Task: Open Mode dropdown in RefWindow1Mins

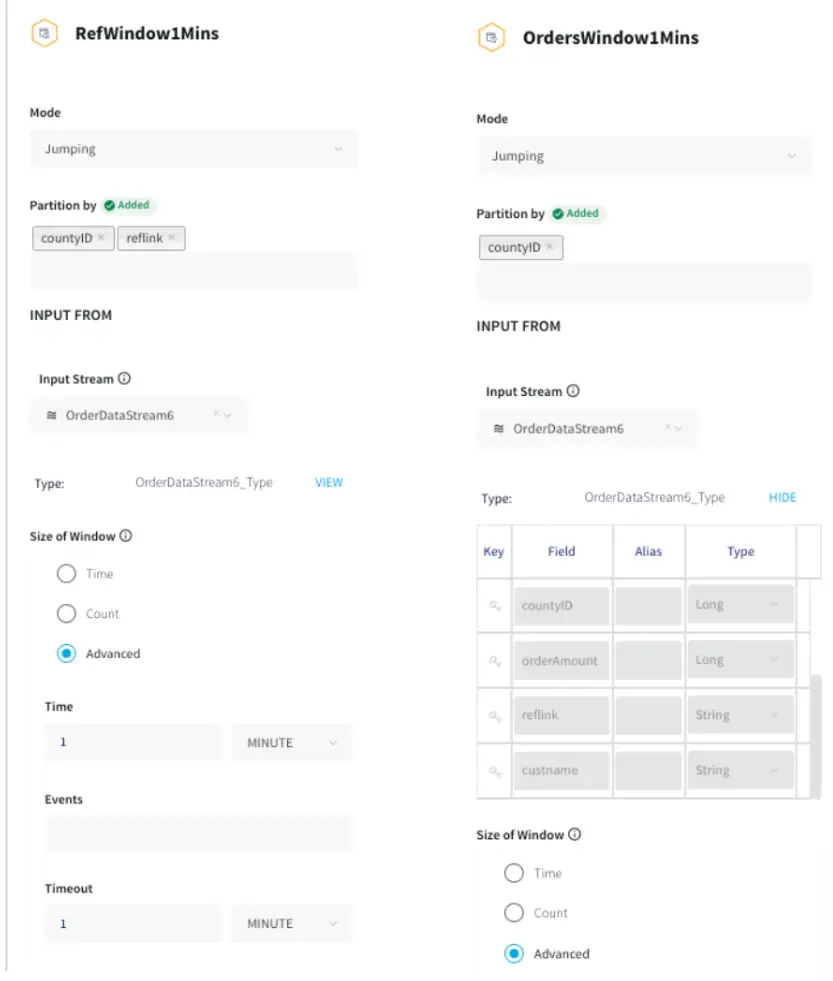Action: 193,149
